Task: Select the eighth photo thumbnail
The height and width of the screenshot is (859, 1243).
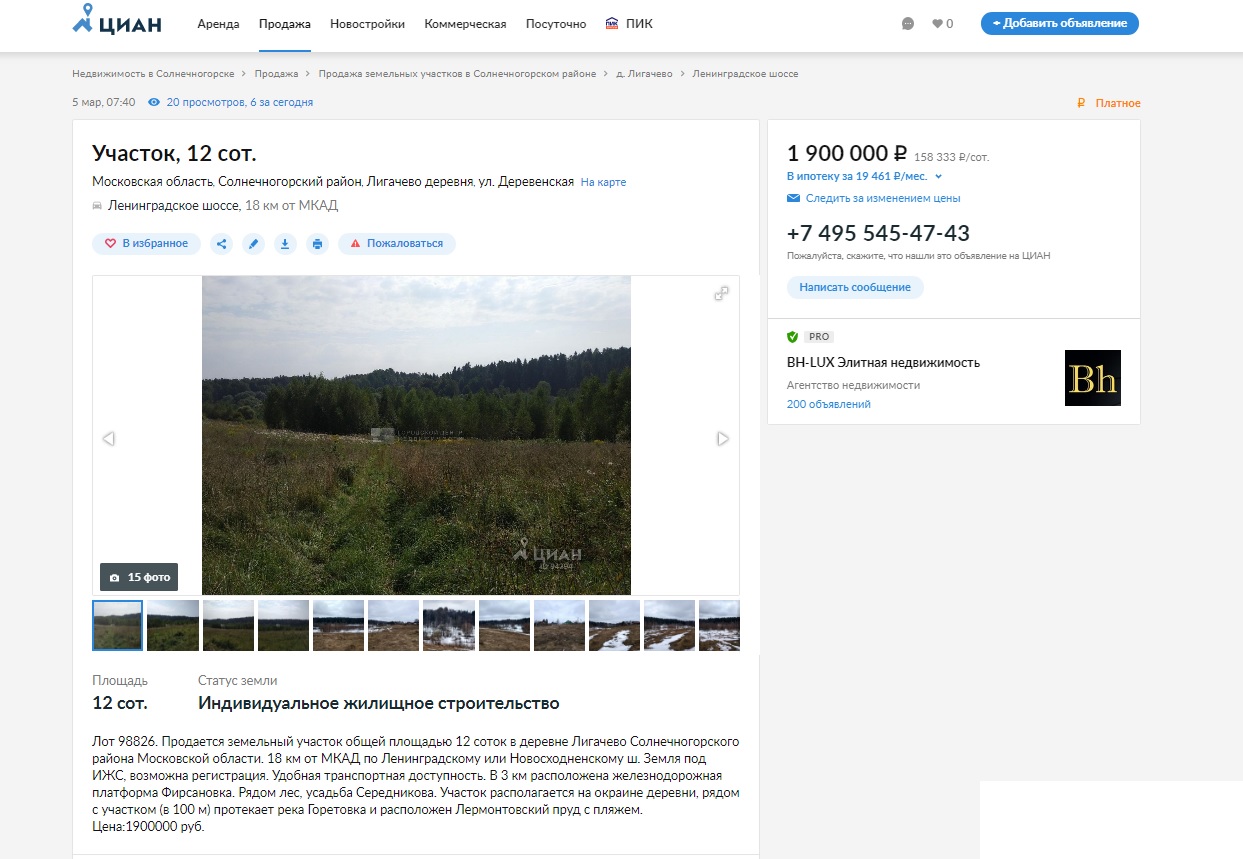Action: pyautogui.click(x=504, y=626)
